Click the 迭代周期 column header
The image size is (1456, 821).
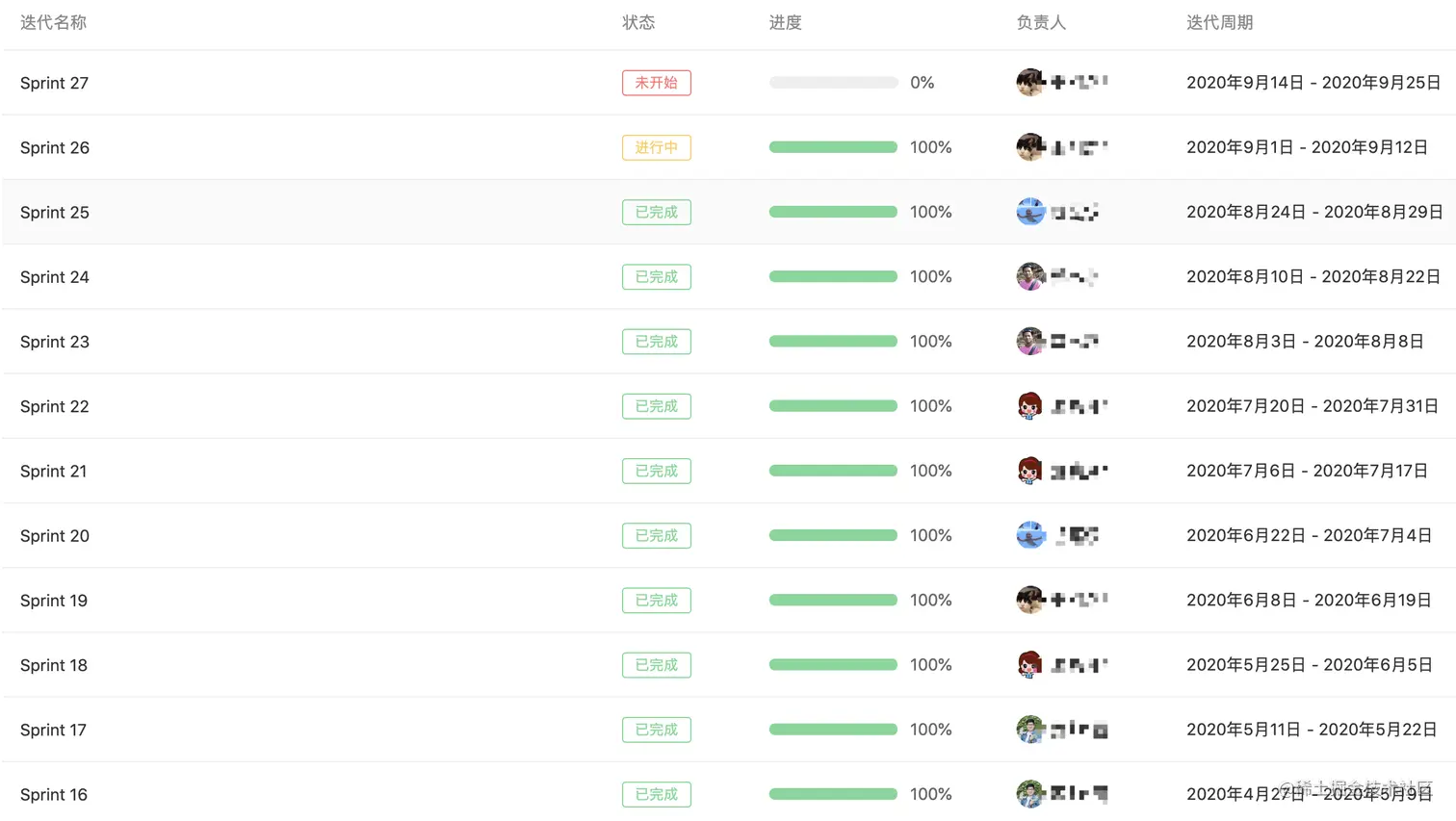[1219, 22]
